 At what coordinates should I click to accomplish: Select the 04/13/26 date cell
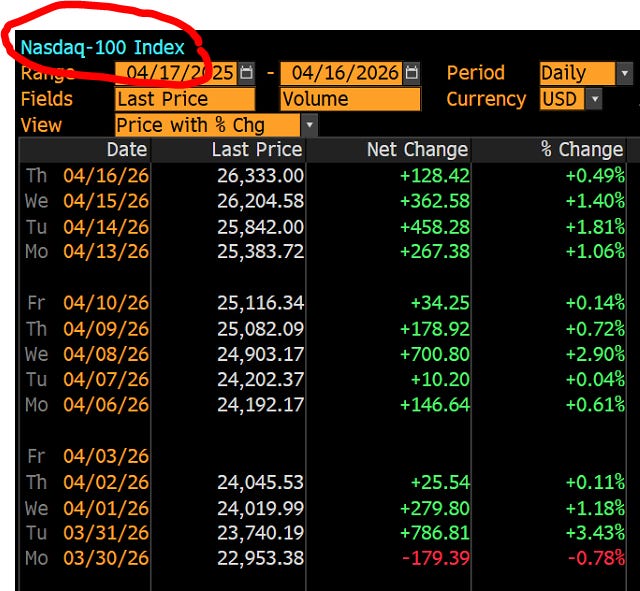[x=106, y=251]
